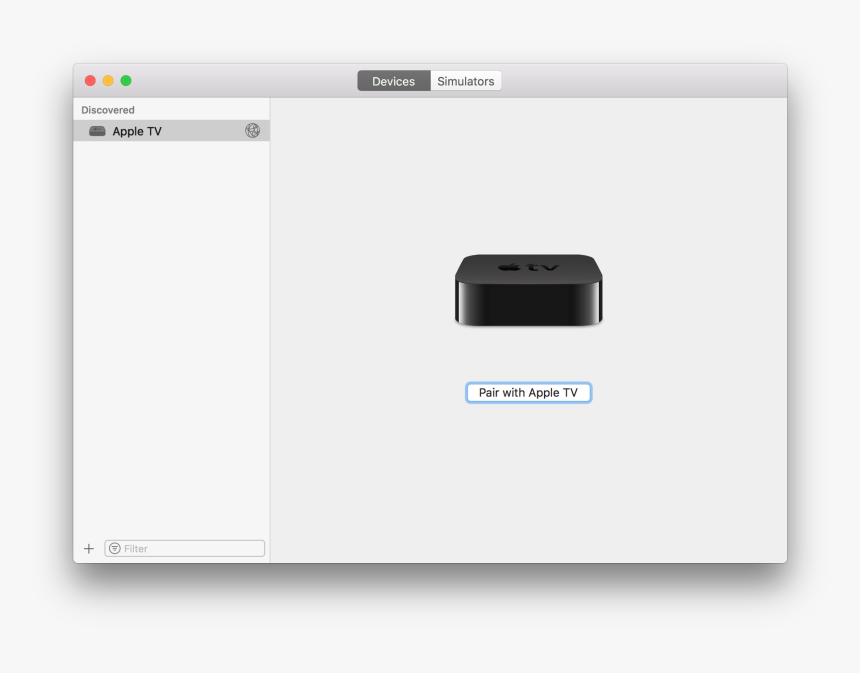Click the Apple logo on the Apple TV image
The image size is (860, 673).
click(x=509, y=268)
